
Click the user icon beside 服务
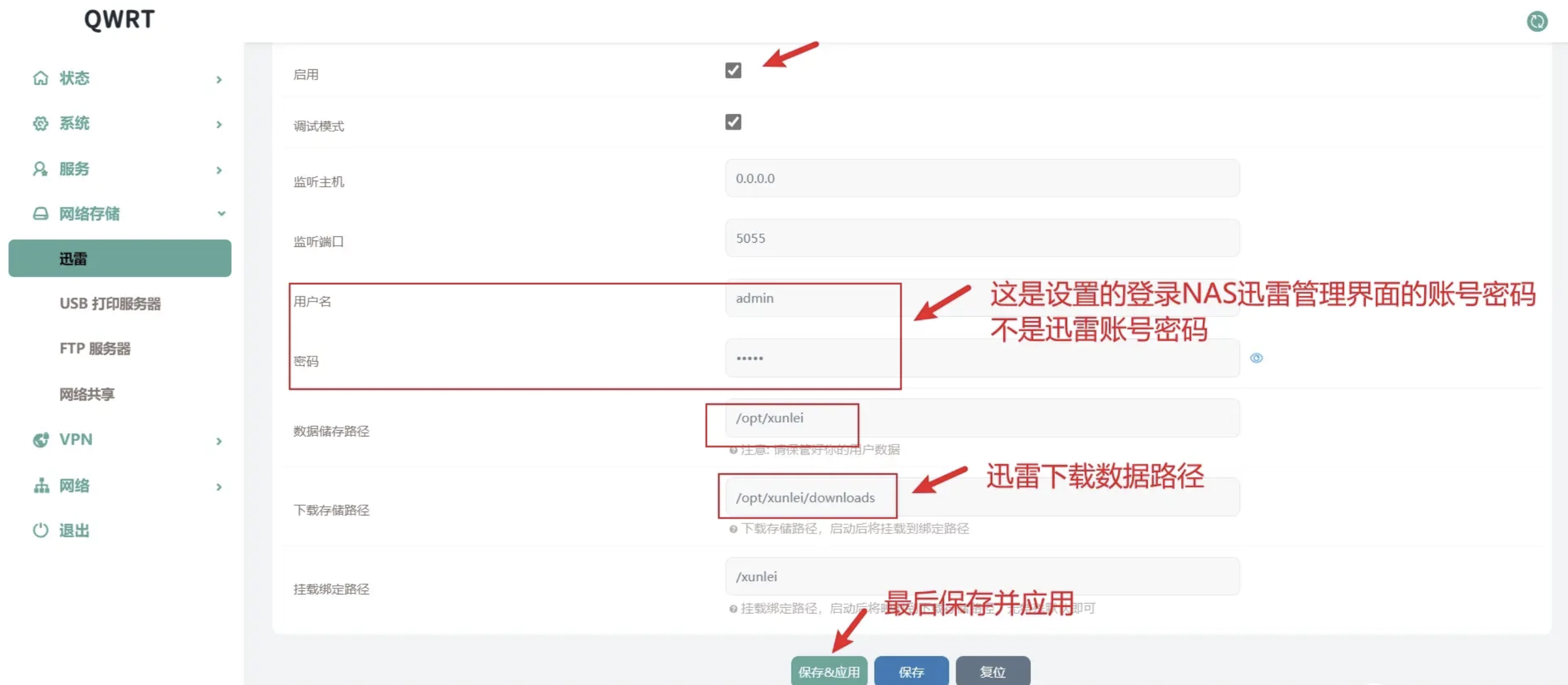tap(40, 169)
